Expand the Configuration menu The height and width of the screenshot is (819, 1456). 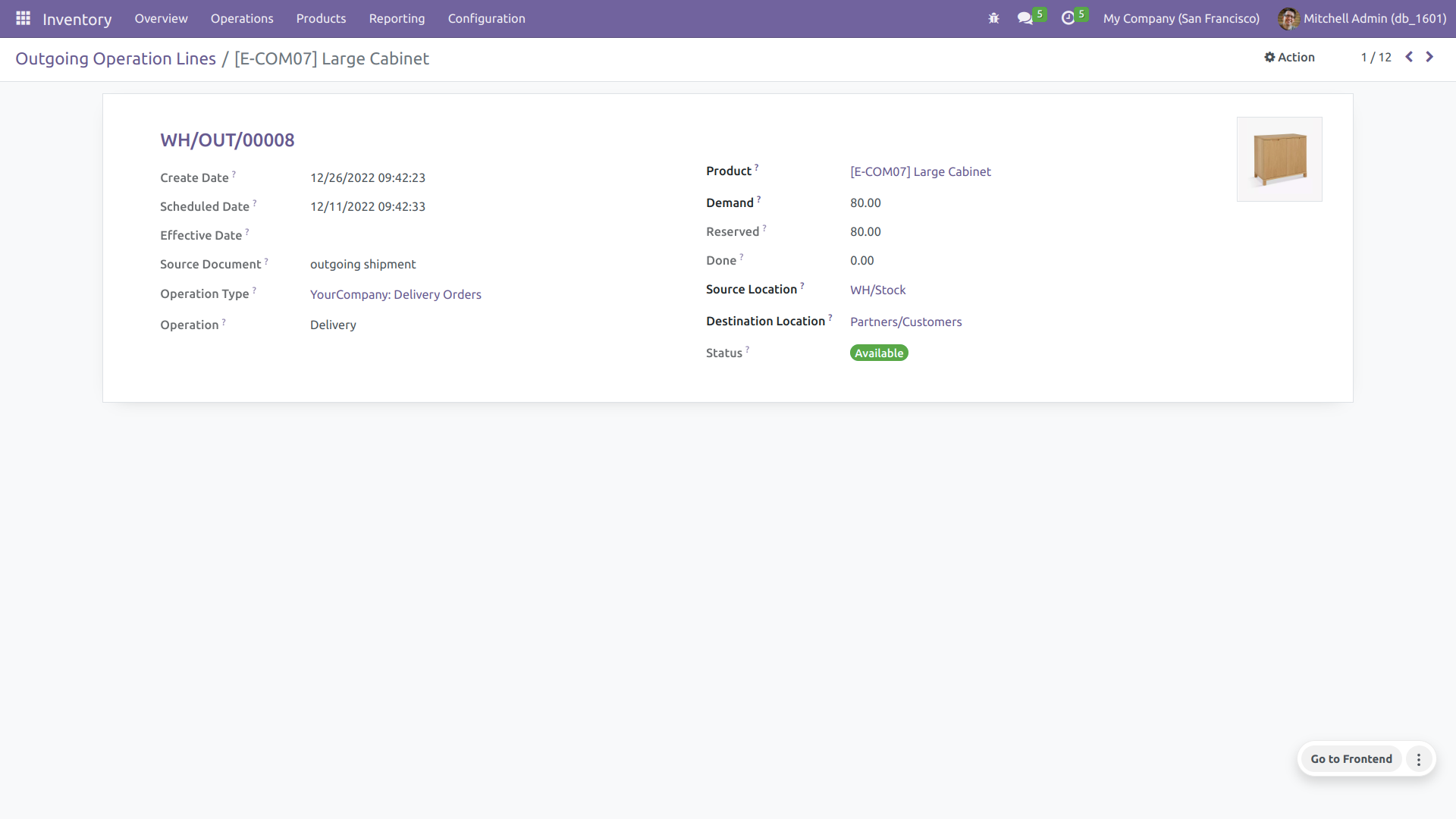[x=486, y=18]
